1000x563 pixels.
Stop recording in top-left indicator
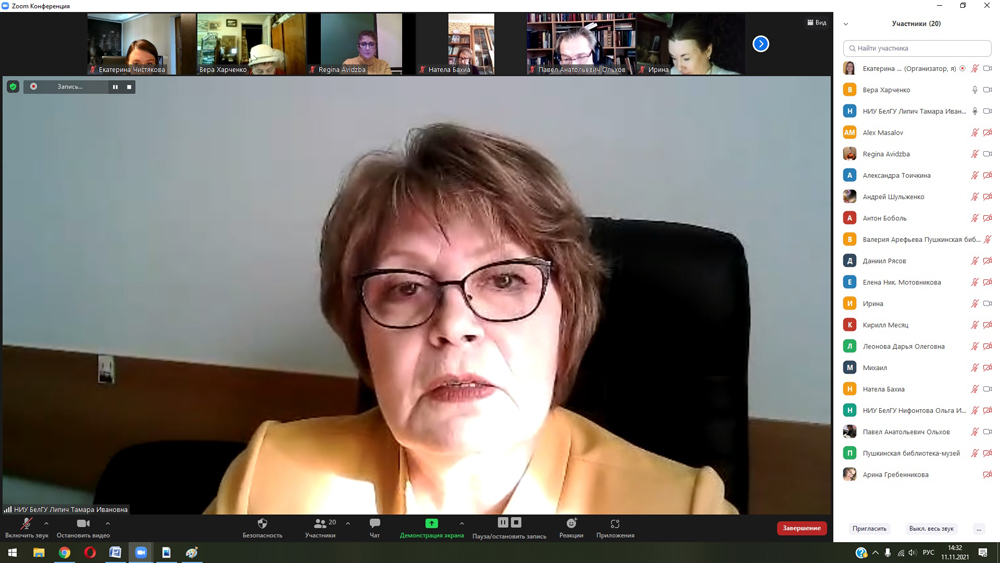coord(129,87)
